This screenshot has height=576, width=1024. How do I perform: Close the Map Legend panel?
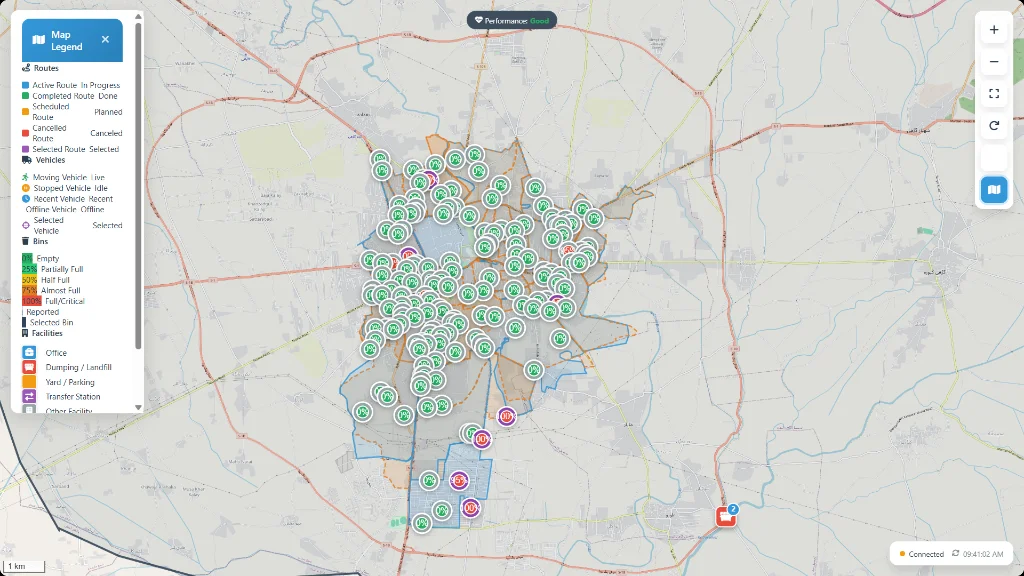click(105, 39)
